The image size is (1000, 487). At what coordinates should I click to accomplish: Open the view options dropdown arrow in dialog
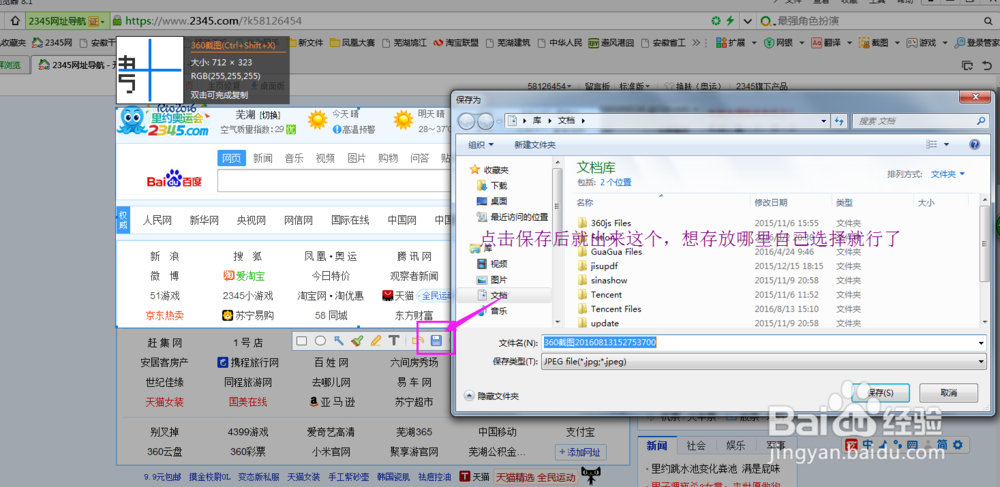946,145
